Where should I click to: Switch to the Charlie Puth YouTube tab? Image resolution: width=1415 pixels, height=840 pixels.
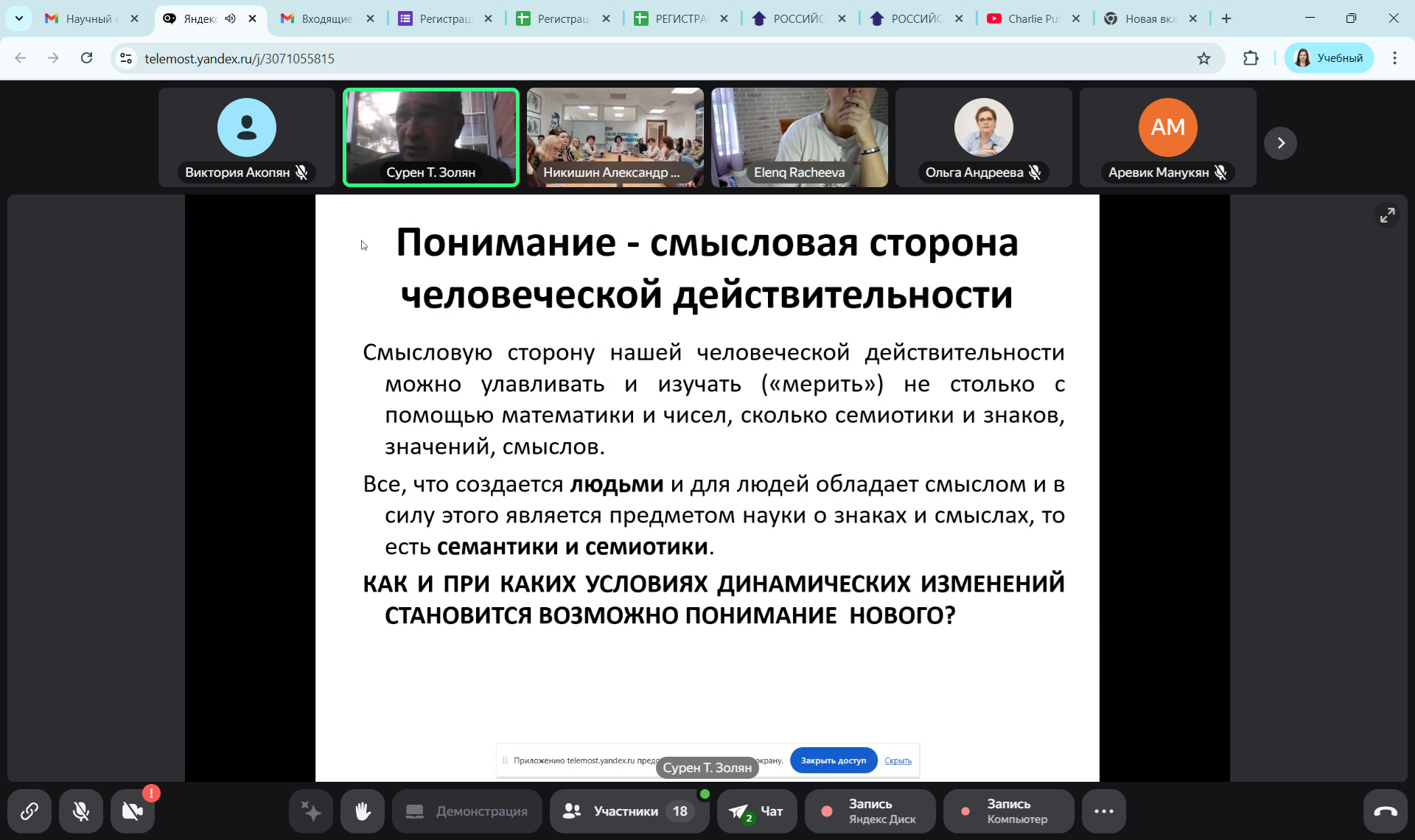[1030, 18]
